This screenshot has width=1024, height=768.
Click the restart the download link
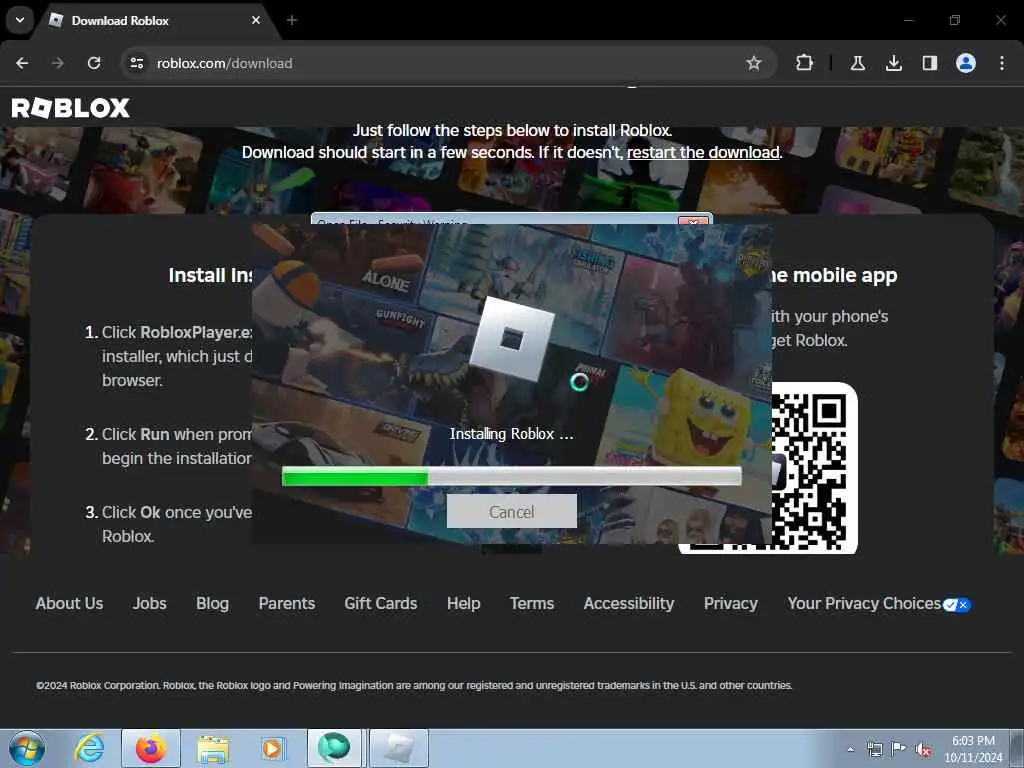click(x=703, y=152)
